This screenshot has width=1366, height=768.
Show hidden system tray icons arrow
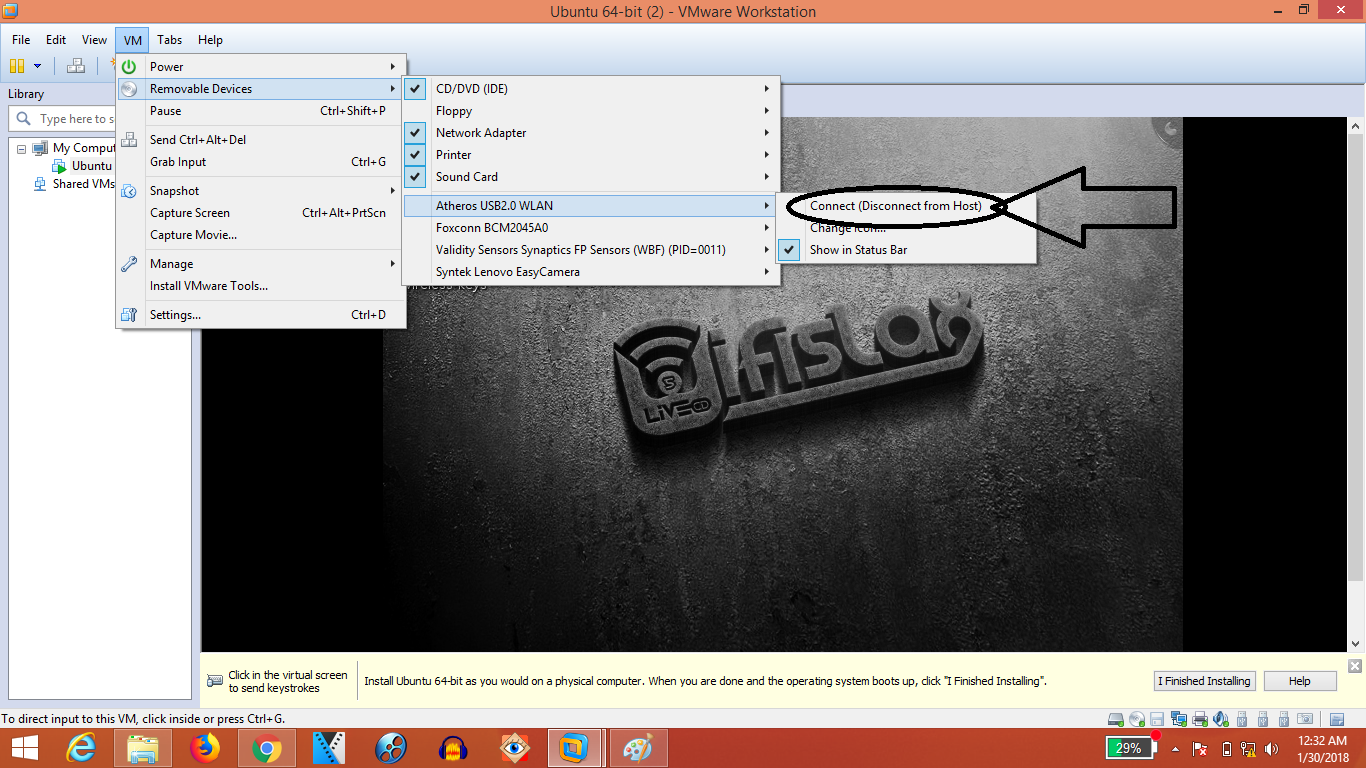(1175, 749)
